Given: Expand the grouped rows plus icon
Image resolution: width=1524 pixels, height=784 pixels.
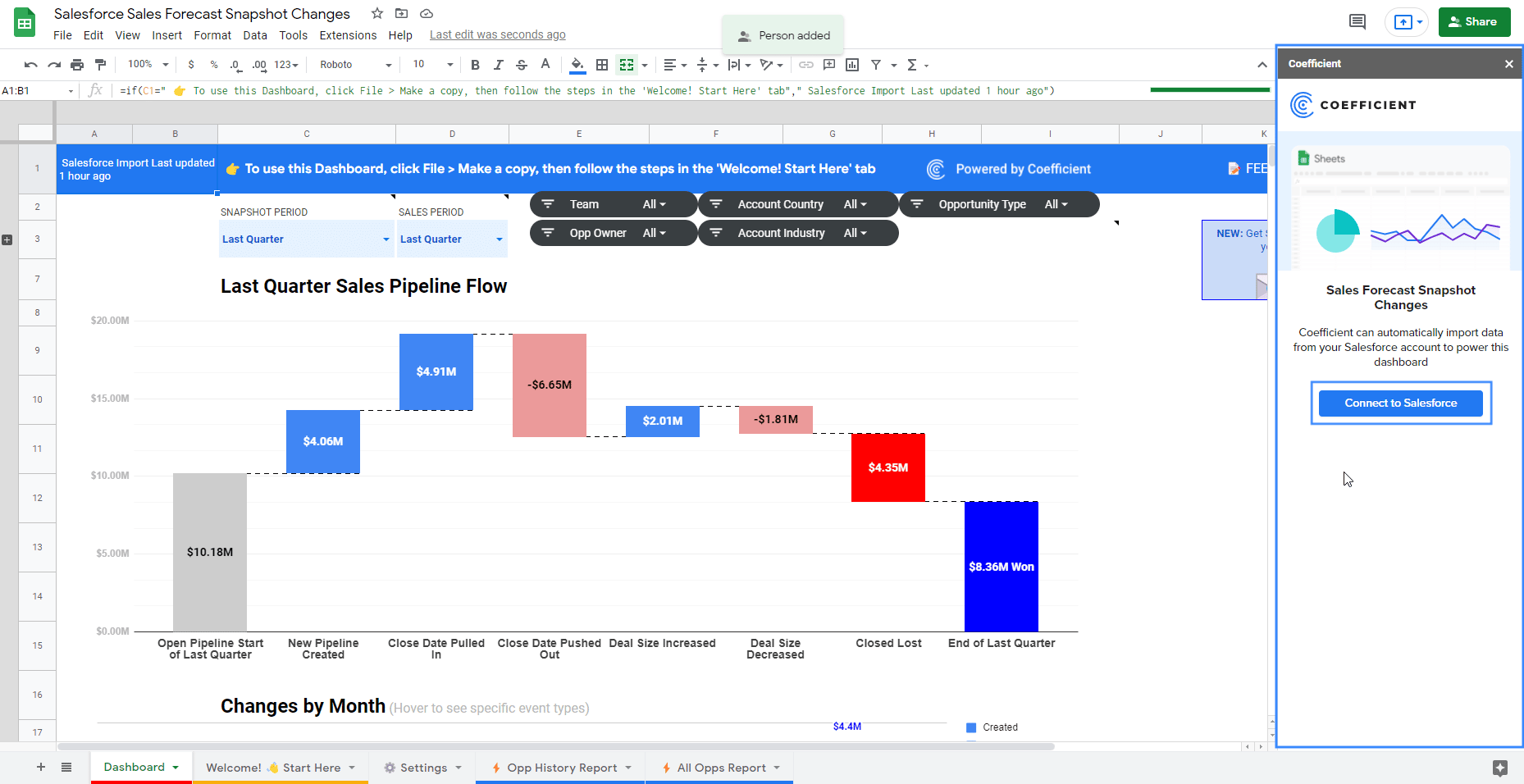Looking at the screenshot, I should (7, 239).
